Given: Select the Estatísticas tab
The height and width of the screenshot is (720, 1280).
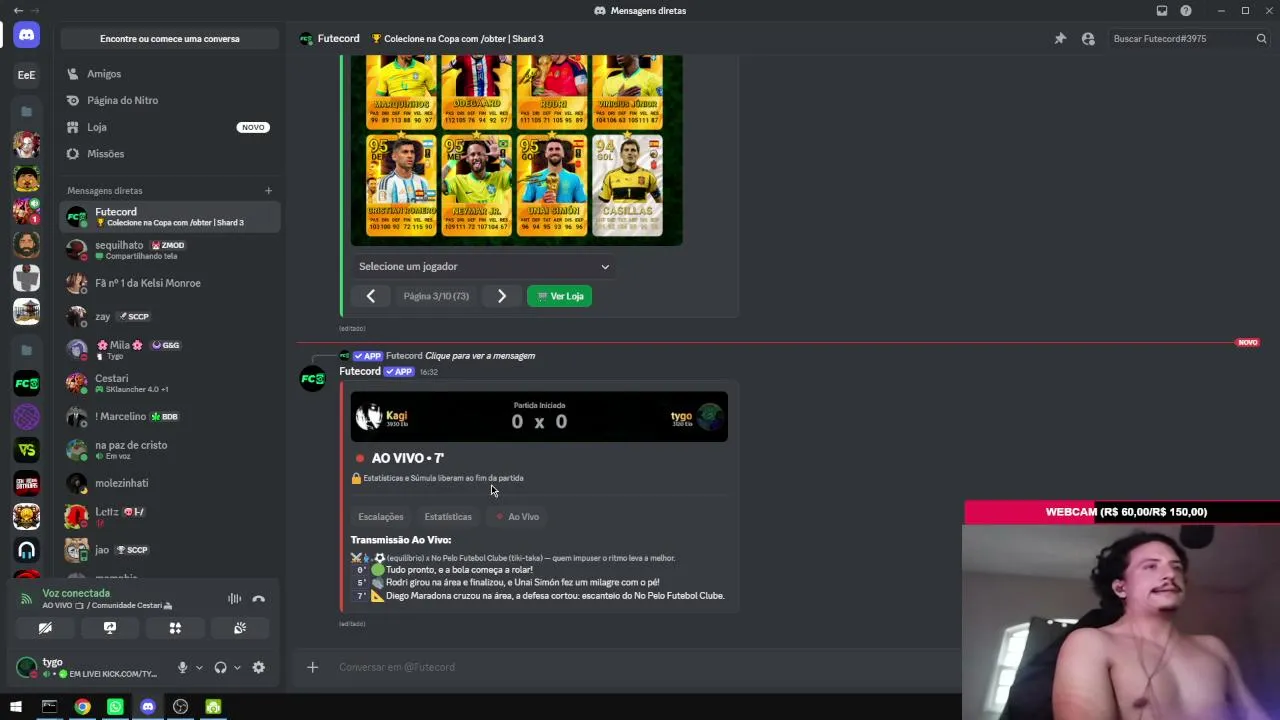Looking at the screenshot, I should pyautogui.click(x=448, y=517).
